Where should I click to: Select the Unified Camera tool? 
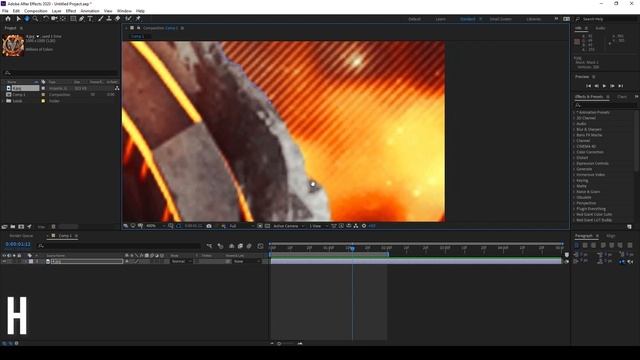point(54,19)
